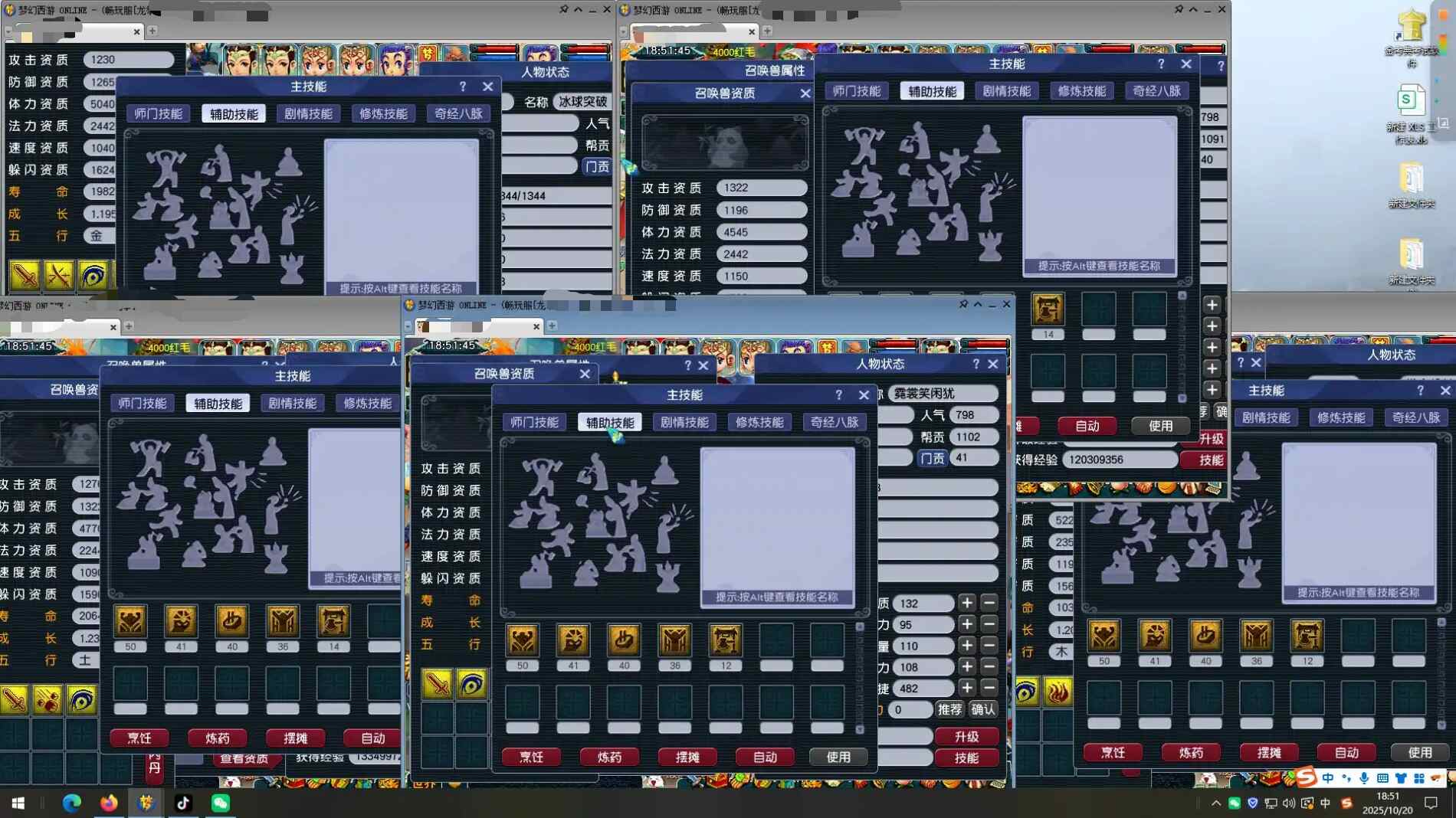
Task: Pick level-41 skill icon in bottom-left game window
Action: pyautogui.click(x=181, y=621)
